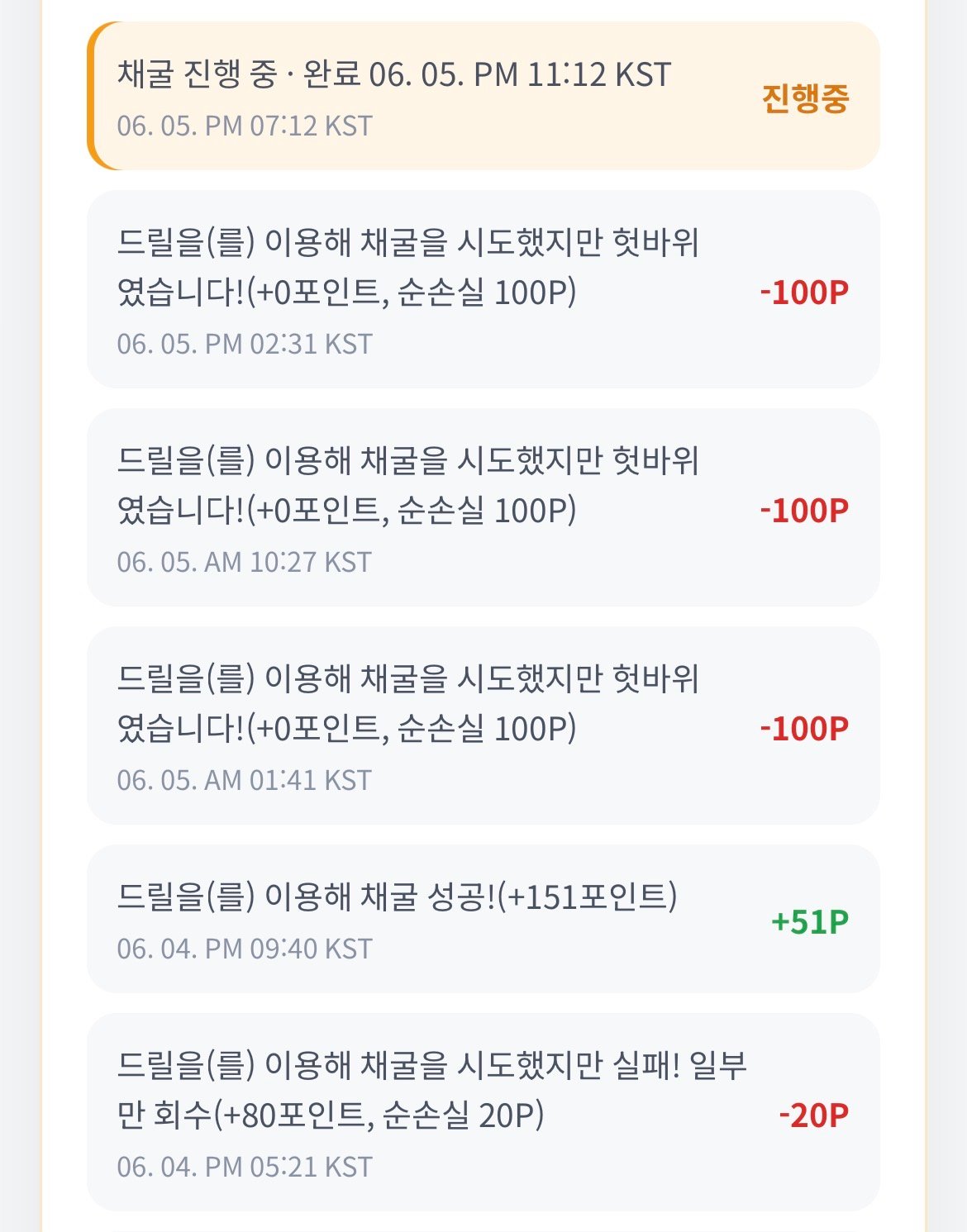The width and height of the screenshot is (967, 1232).
Task: Click the -100P amount at PM 02:31
Action: pos(804,292)
